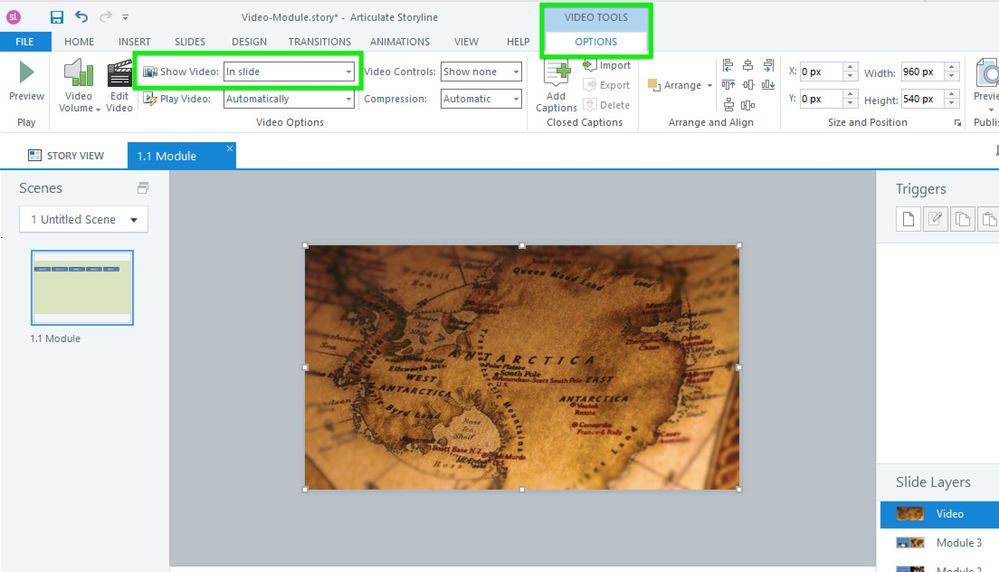
Task: Switch to the HELP ribbon tab
Action: pos(518,41)
